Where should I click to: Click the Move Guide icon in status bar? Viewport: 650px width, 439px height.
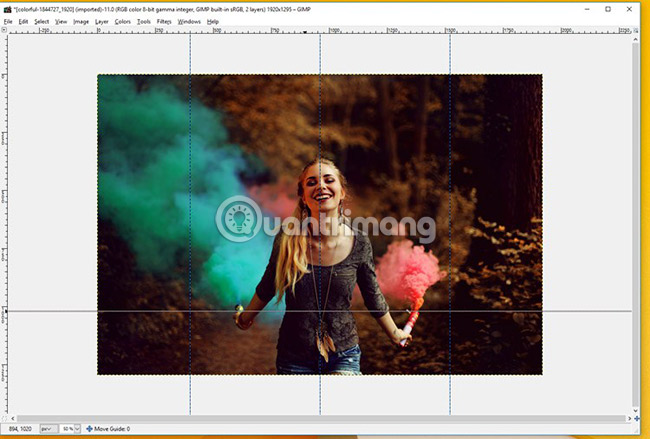tap(90, 428)
